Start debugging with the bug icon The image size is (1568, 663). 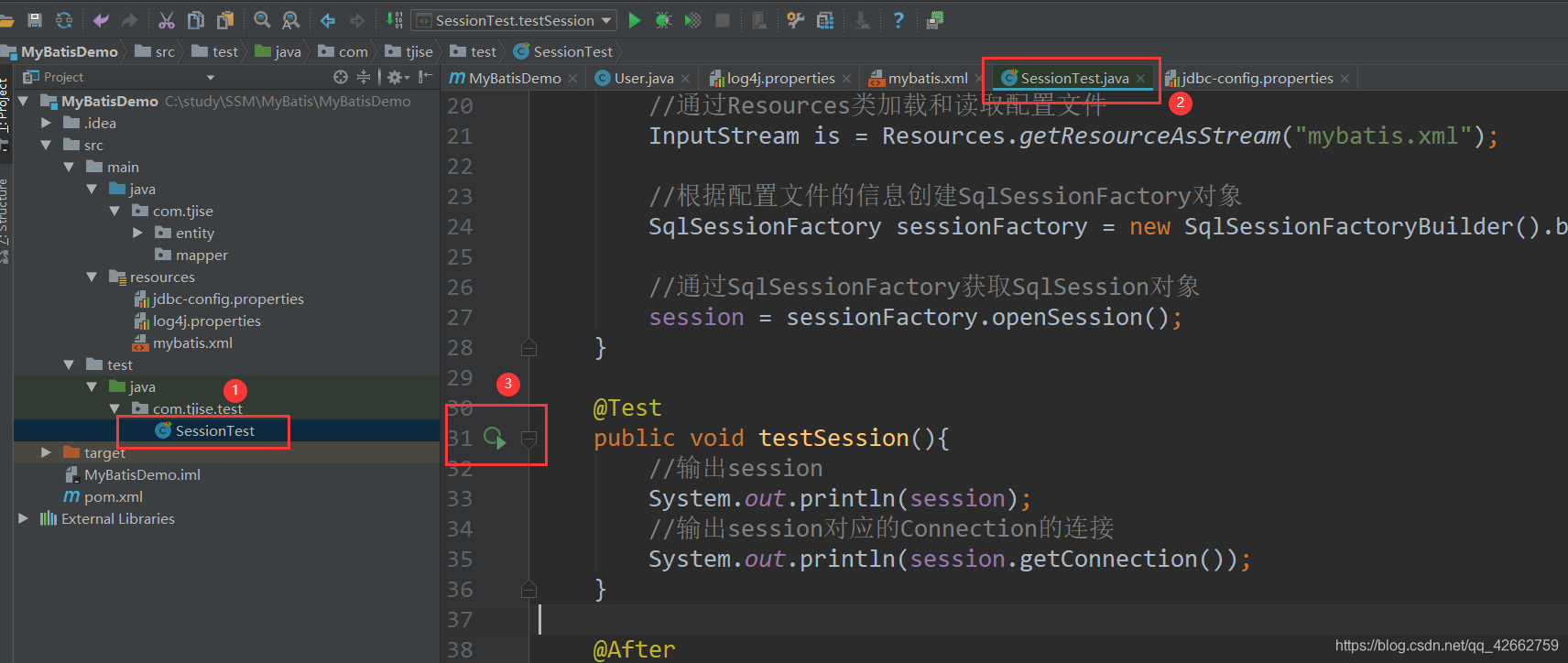coord(664,20)
